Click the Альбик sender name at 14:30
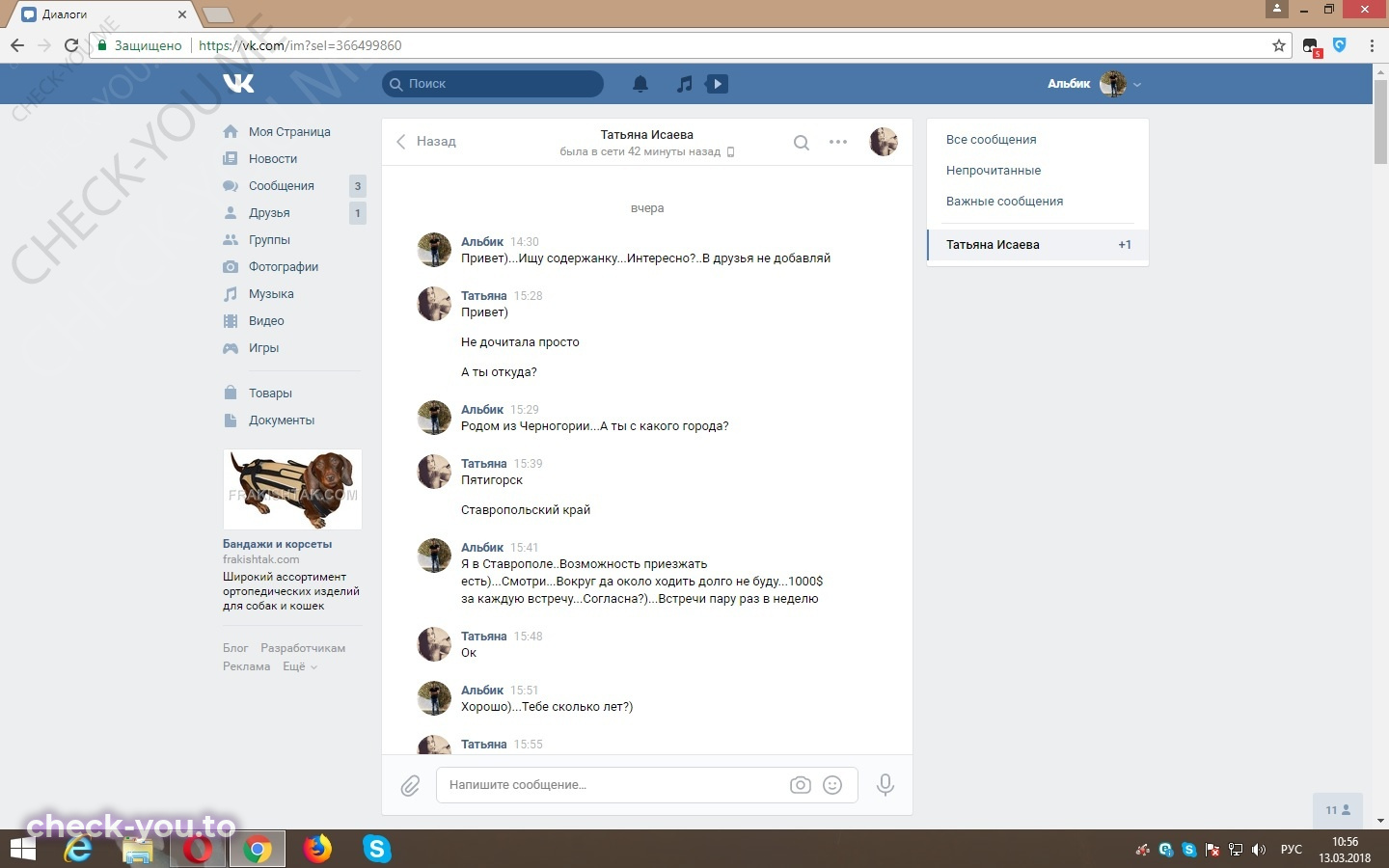The height and width of the screenshot is (868, 1389). point(482,242)
